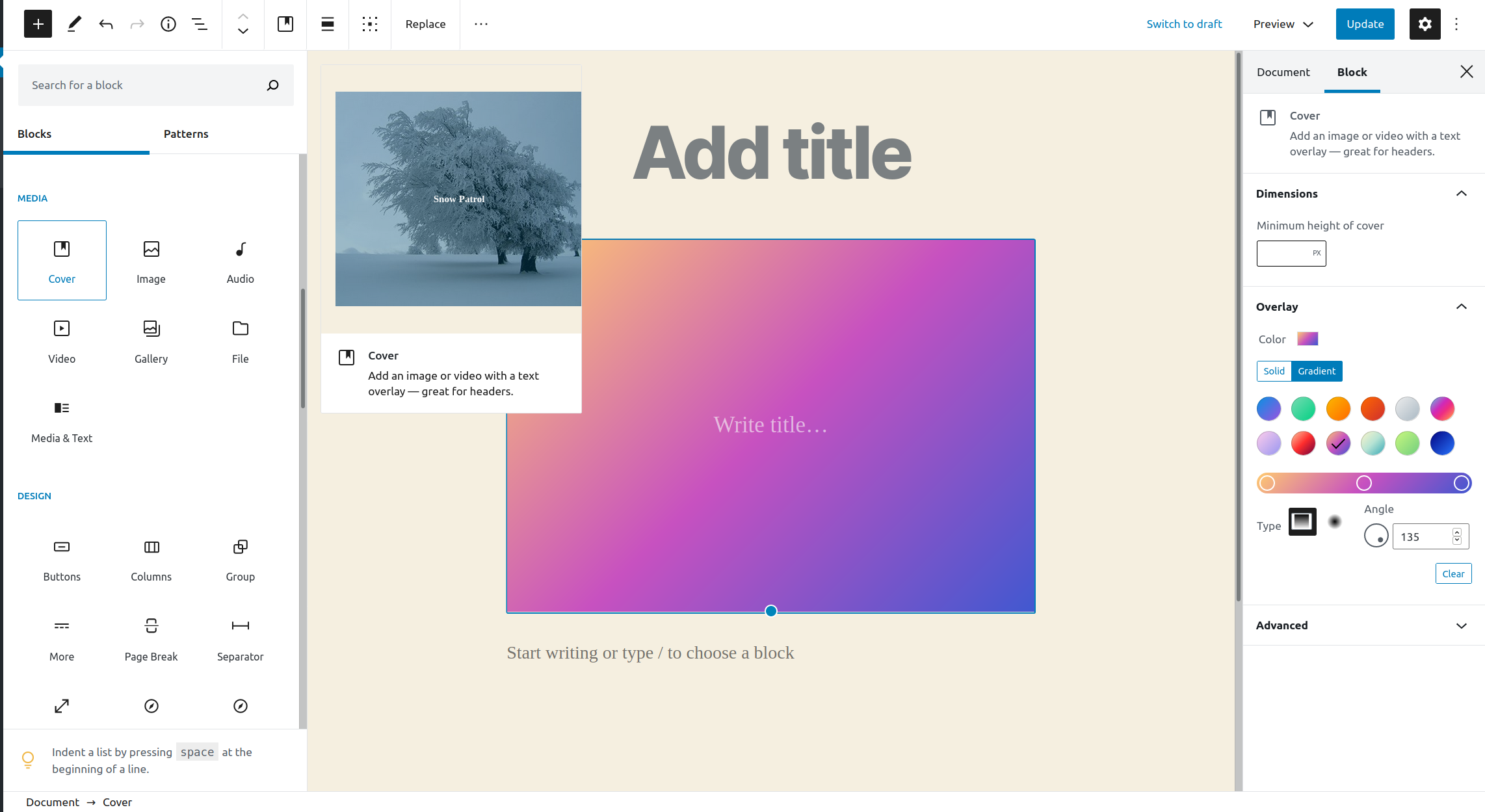The width and height of the screenshot is (1485, 812).
Task: Insert the Page Break block
Action: (151, 638)
